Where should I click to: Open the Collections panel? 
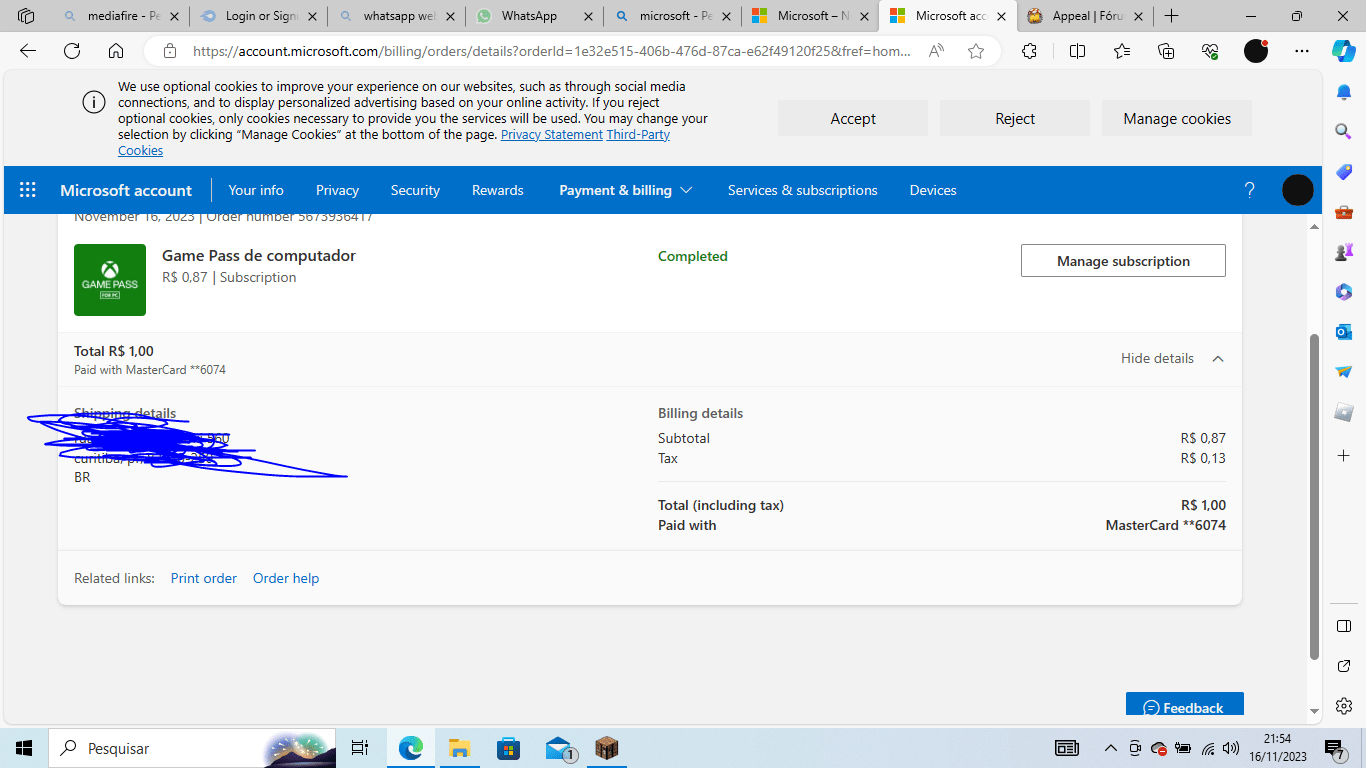coord(1166,51)
